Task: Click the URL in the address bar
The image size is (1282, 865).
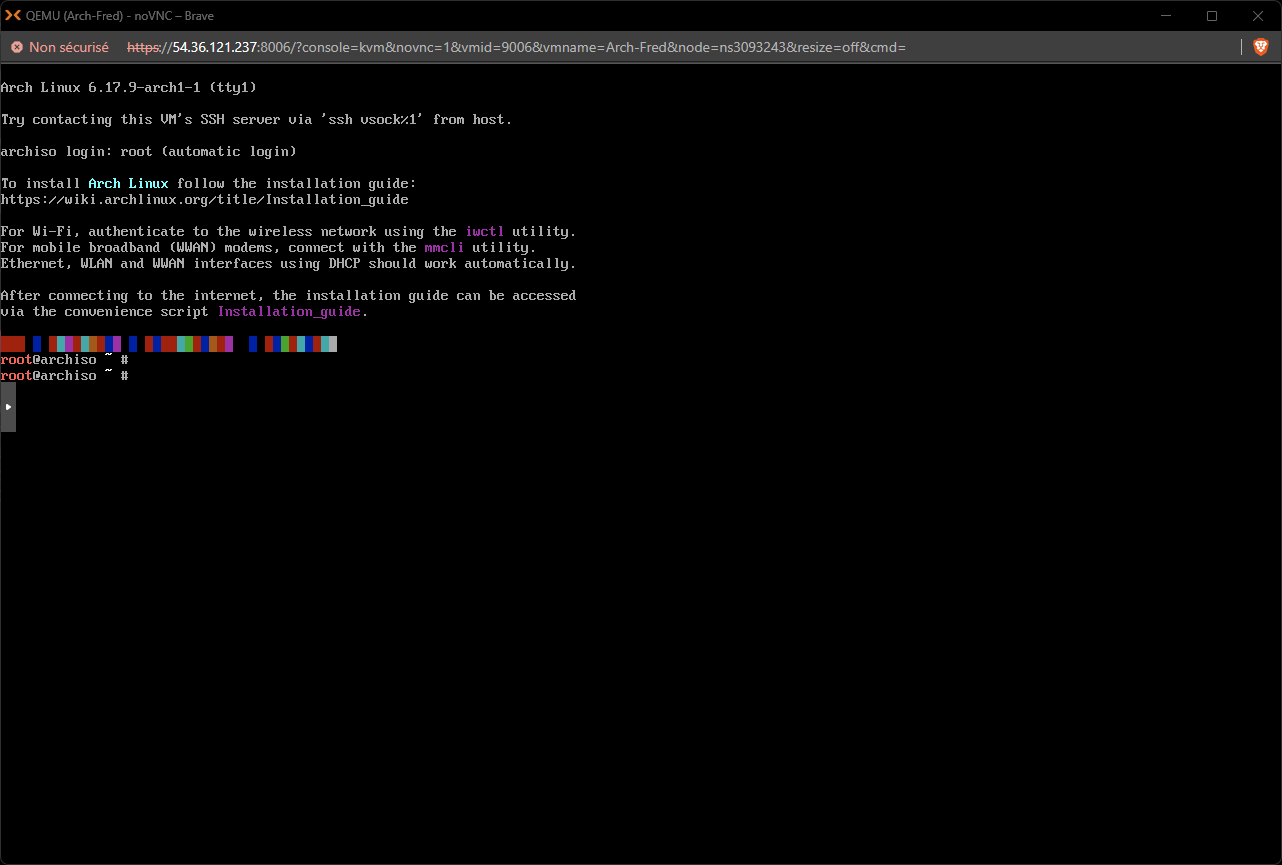Action: [515, 47]
